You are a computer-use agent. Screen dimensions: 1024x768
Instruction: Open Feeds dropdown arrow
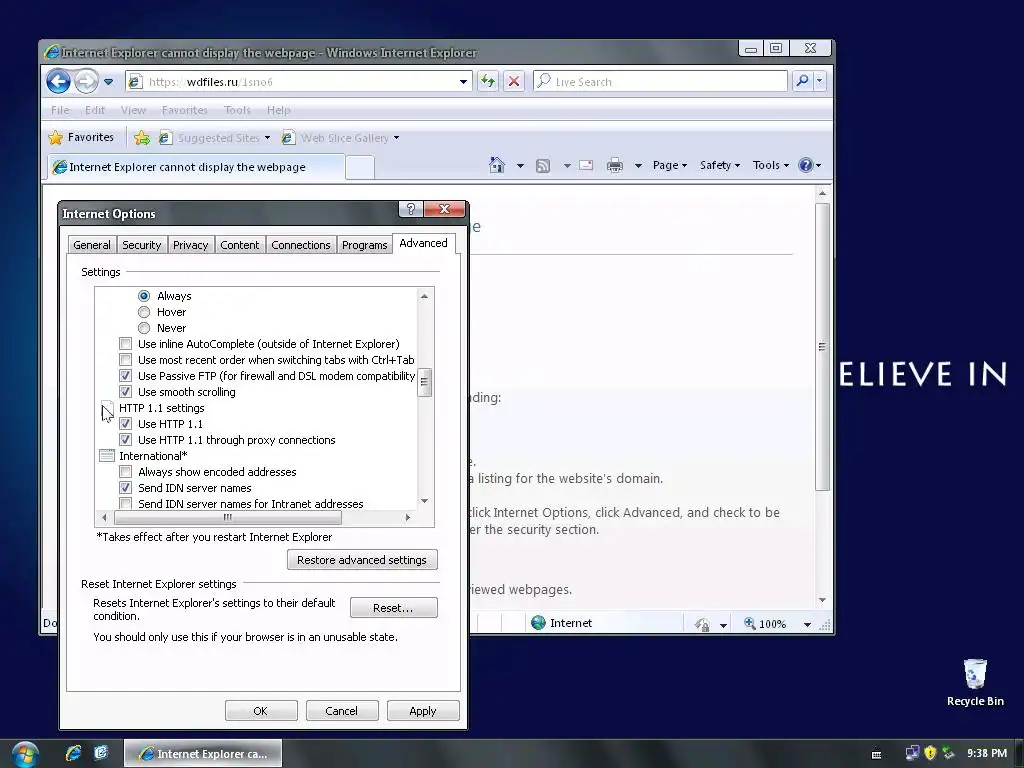(567, 166)
